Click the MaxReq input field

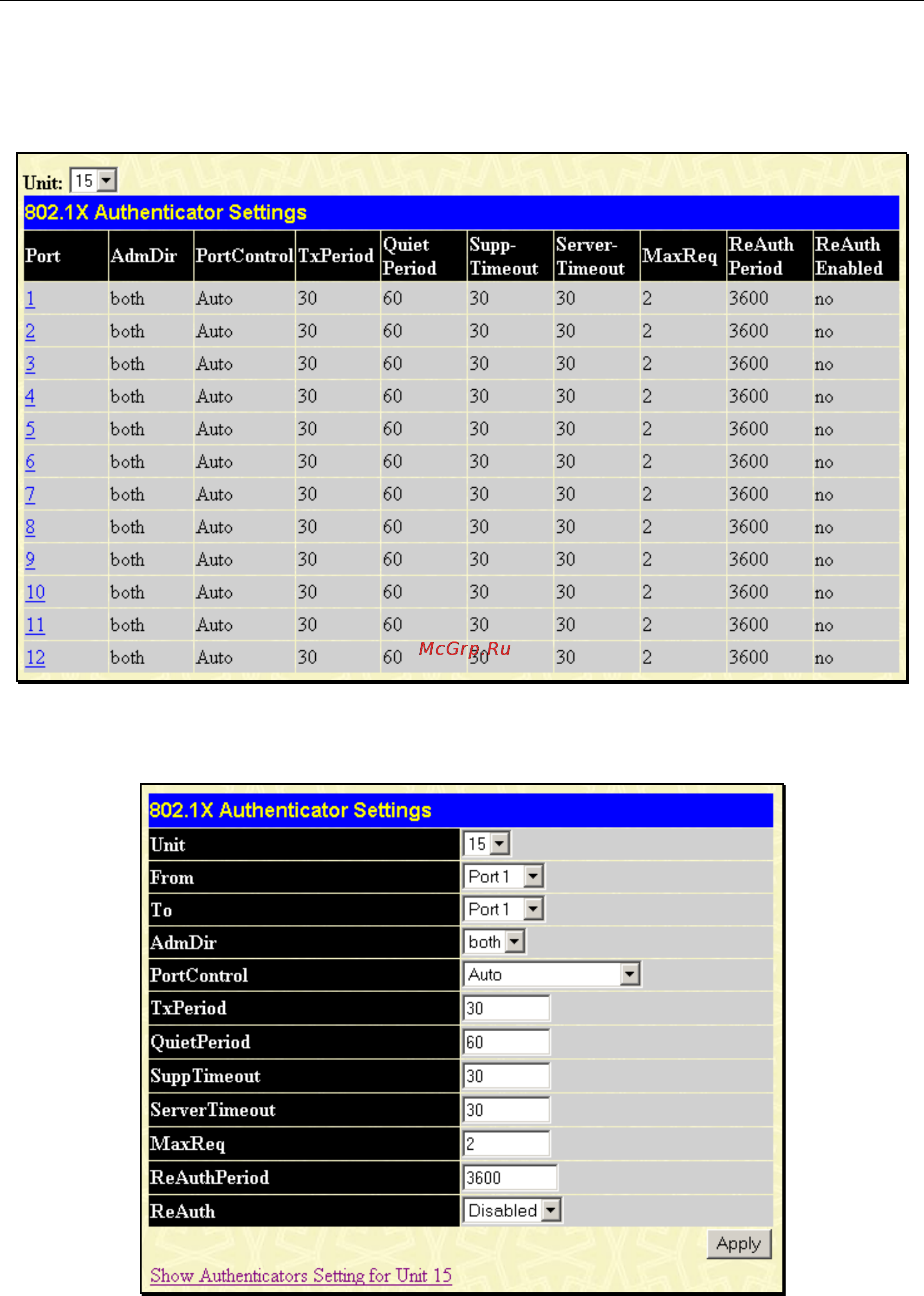507,1144
